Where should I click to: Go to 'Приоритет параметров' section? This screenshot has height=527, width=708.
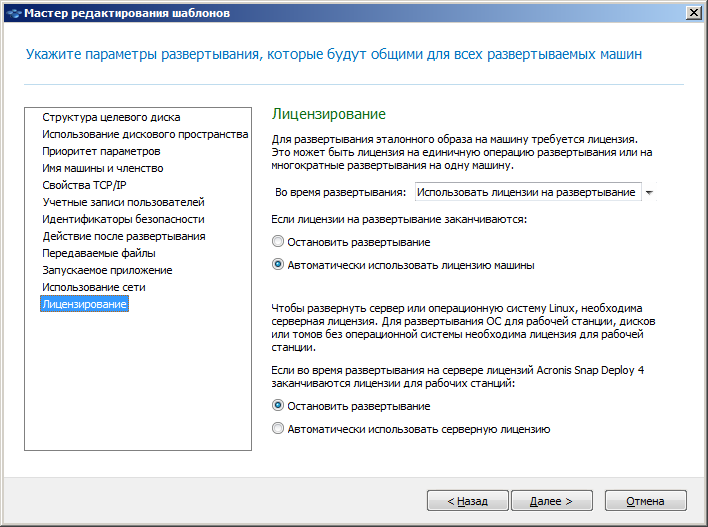pyautogui.click(x=101, y=151)
